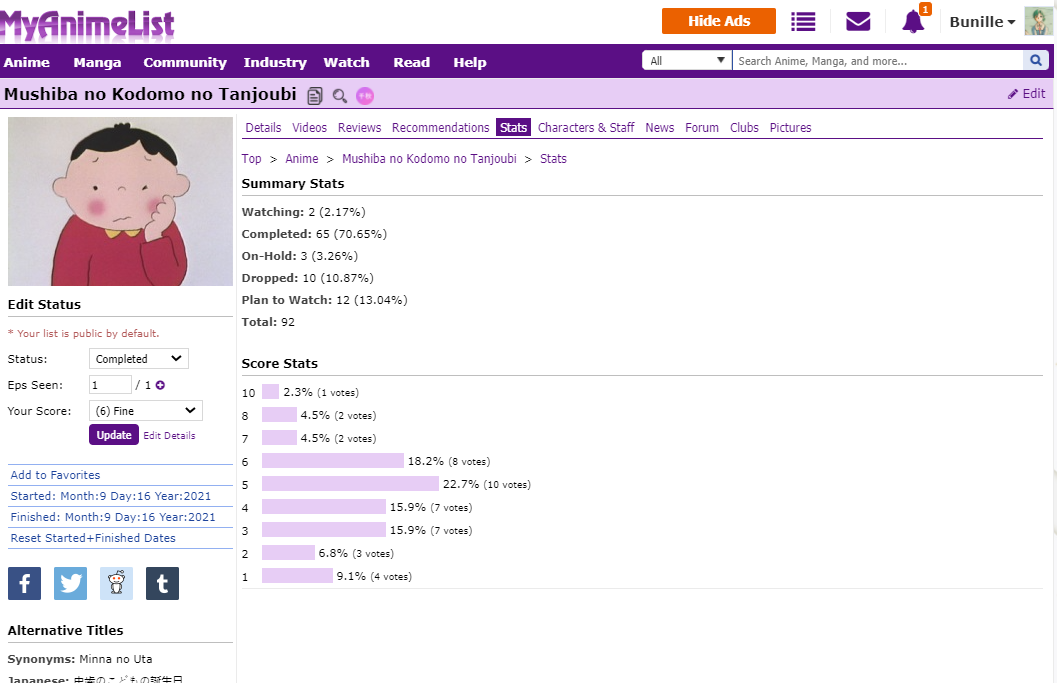Image resolution: width=1057 pixels, height=683 pixels.
Task: Share on Facebook
Action: pyautogui.click(x=24, y=583)
